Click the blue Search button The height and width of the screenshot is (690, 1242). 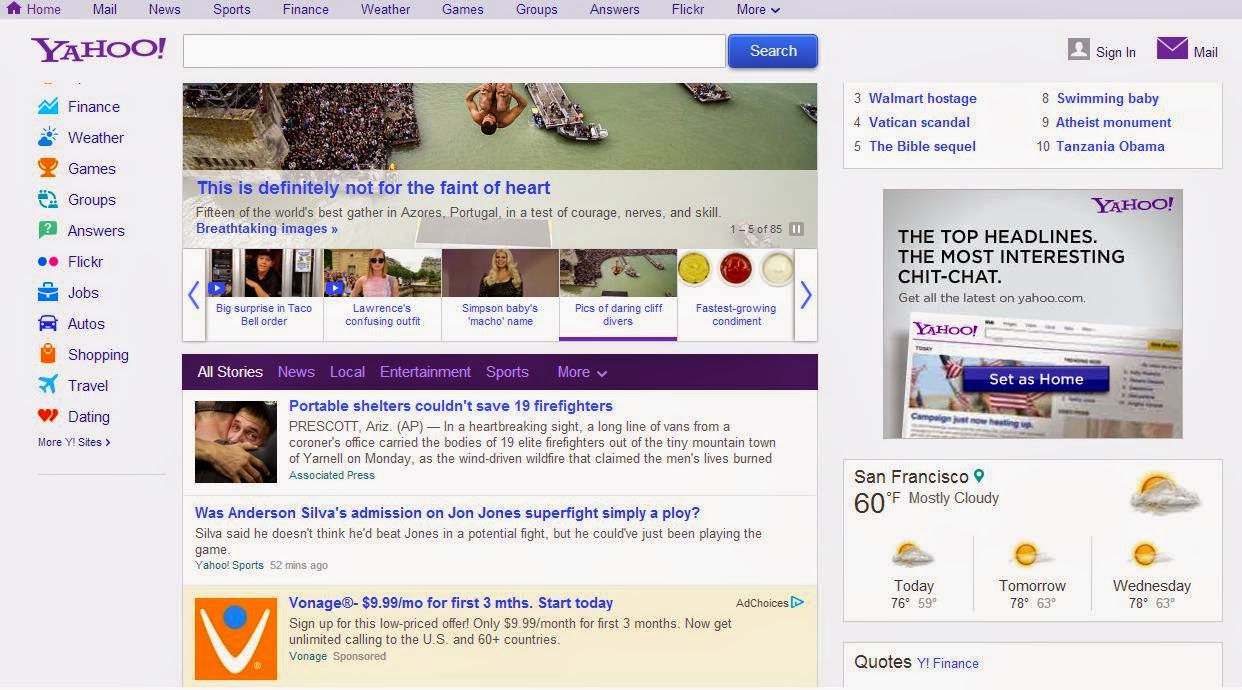click(773, 51)
